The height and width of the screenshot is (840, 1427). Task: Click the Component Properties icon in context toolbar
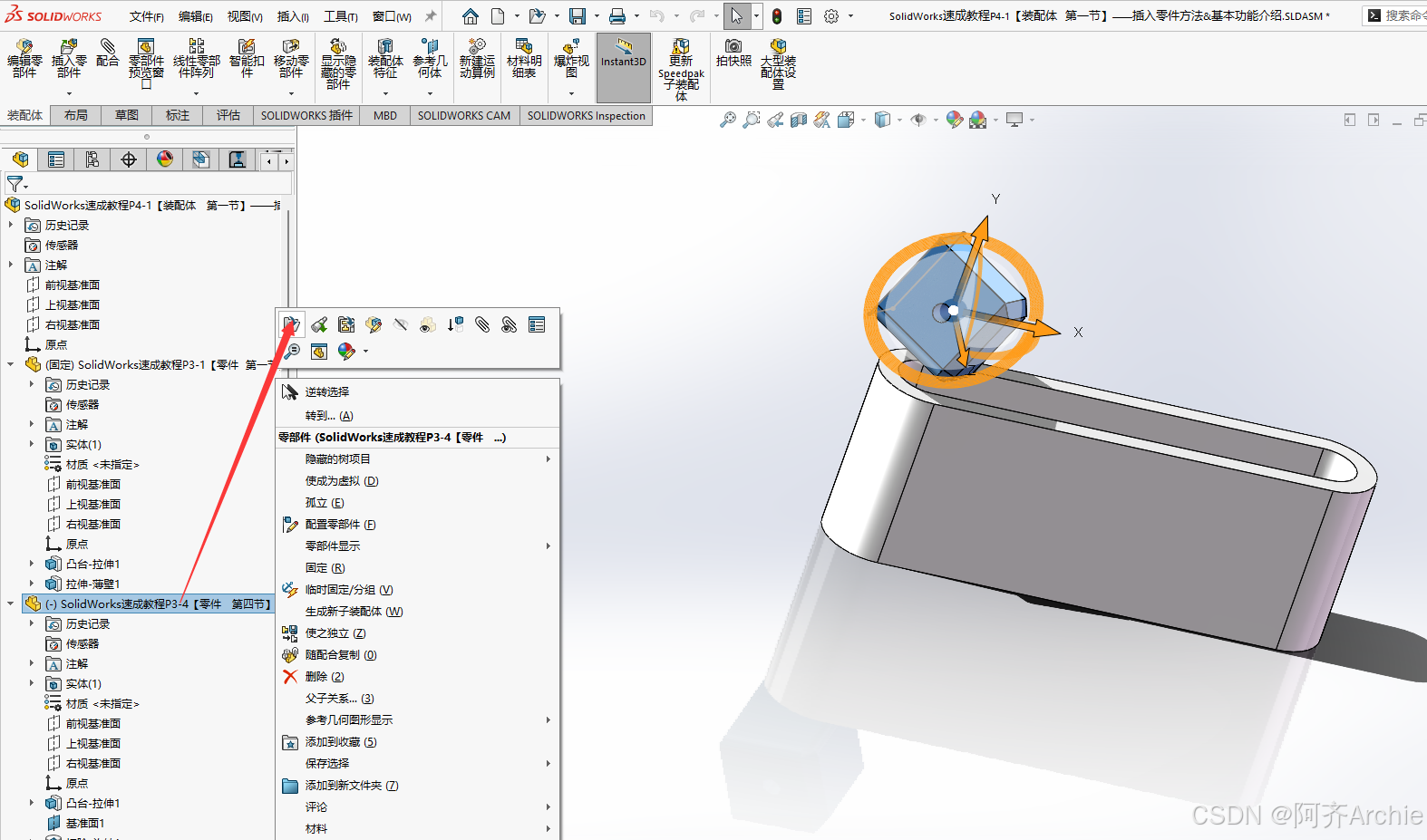(x=537, y=324)
